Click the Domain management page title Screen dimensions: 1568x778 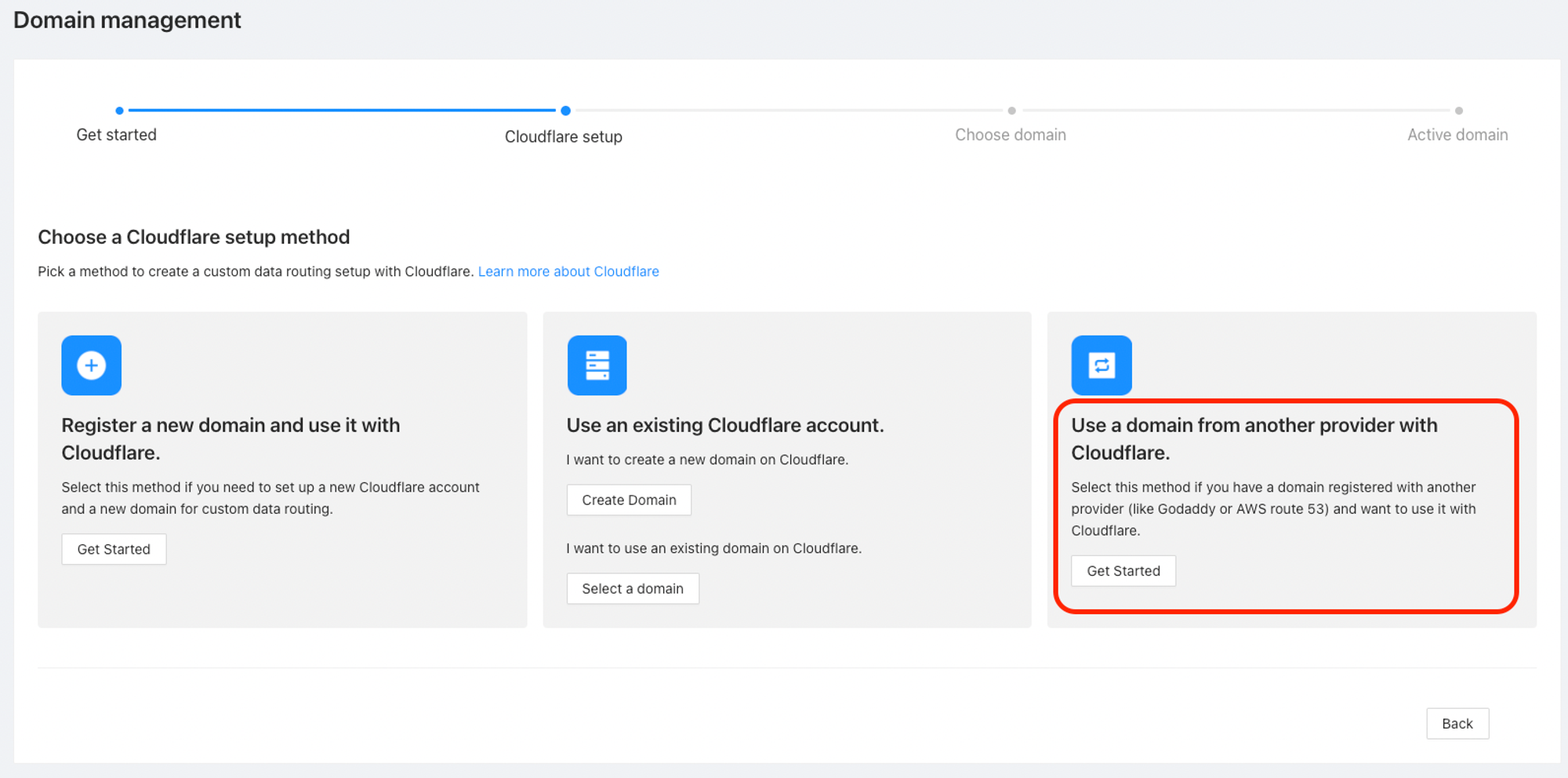click(x=127, y=20)
